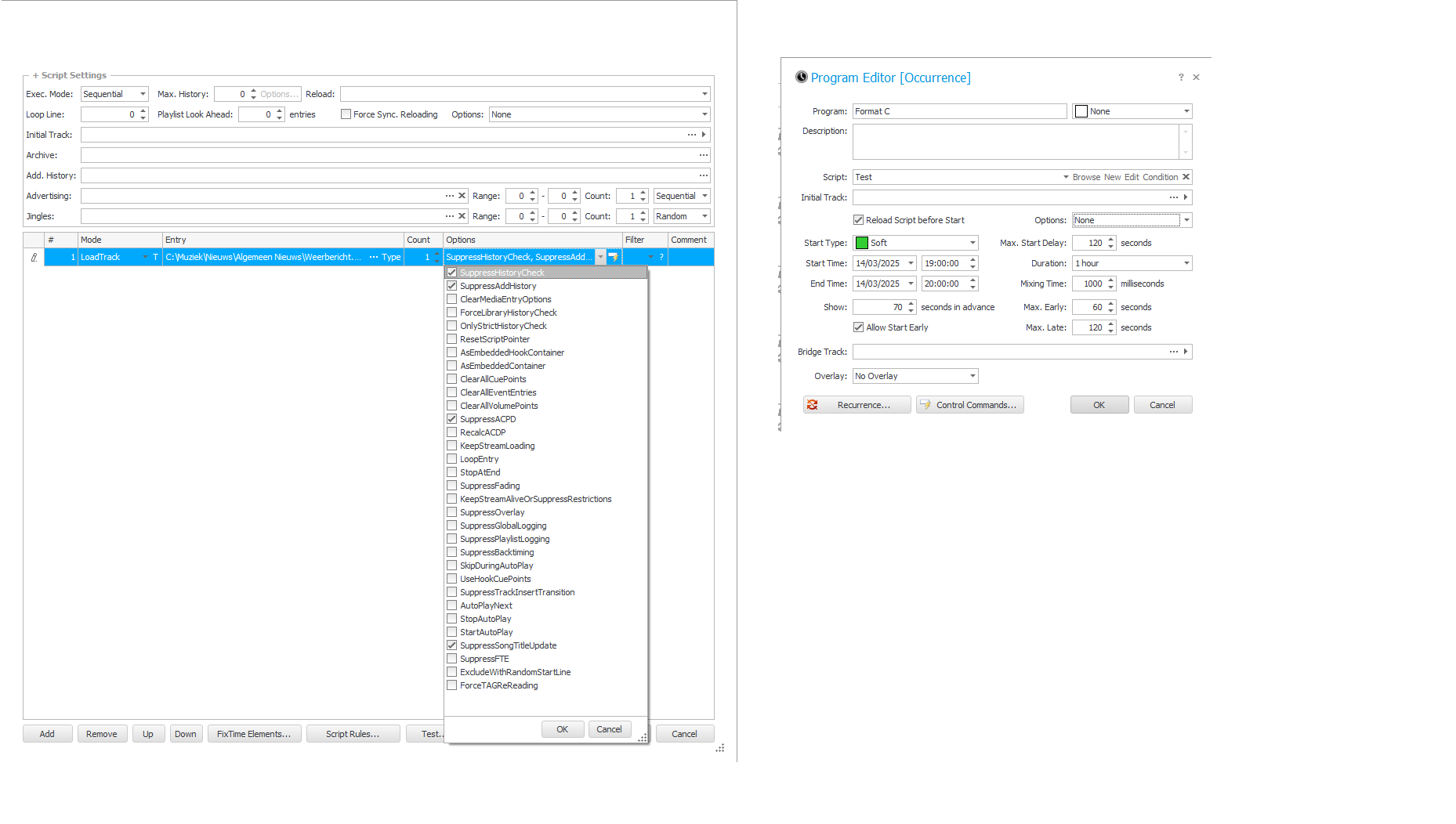Viewport: 1456px width, 824px height.
Task: Click the lightning icon in the Options cell
Action: [614, 257]
